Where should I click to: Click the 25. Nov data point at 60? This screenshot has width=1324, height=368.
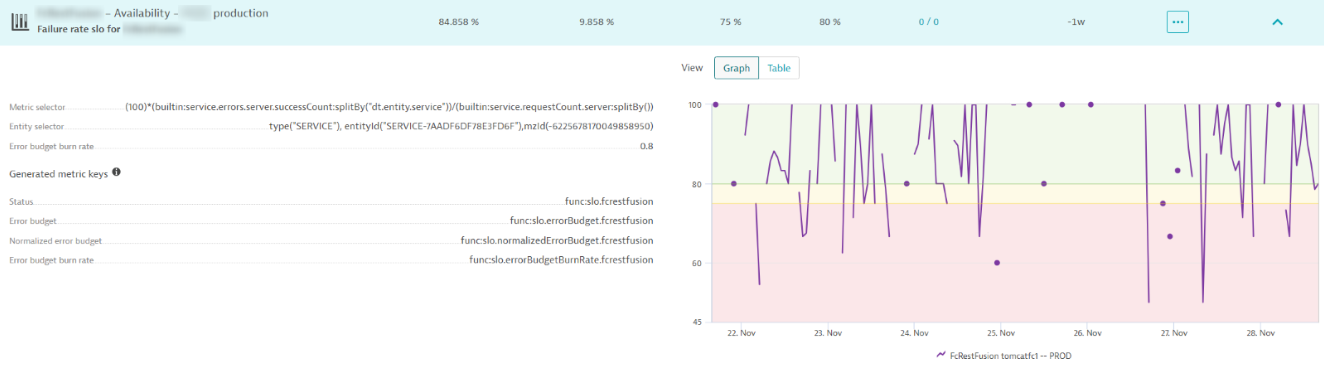[x=997, y=263]
